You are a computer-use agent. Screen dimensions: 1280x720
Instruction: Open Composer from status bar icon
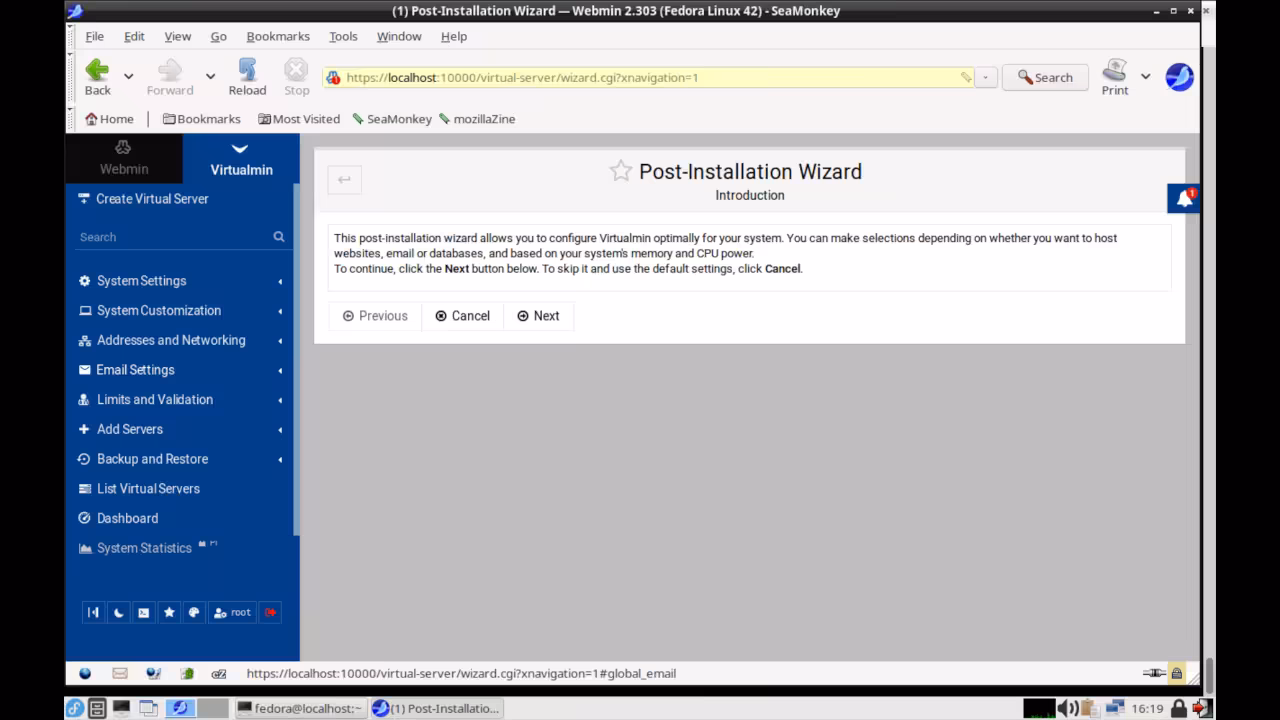(x=153, y=674)
